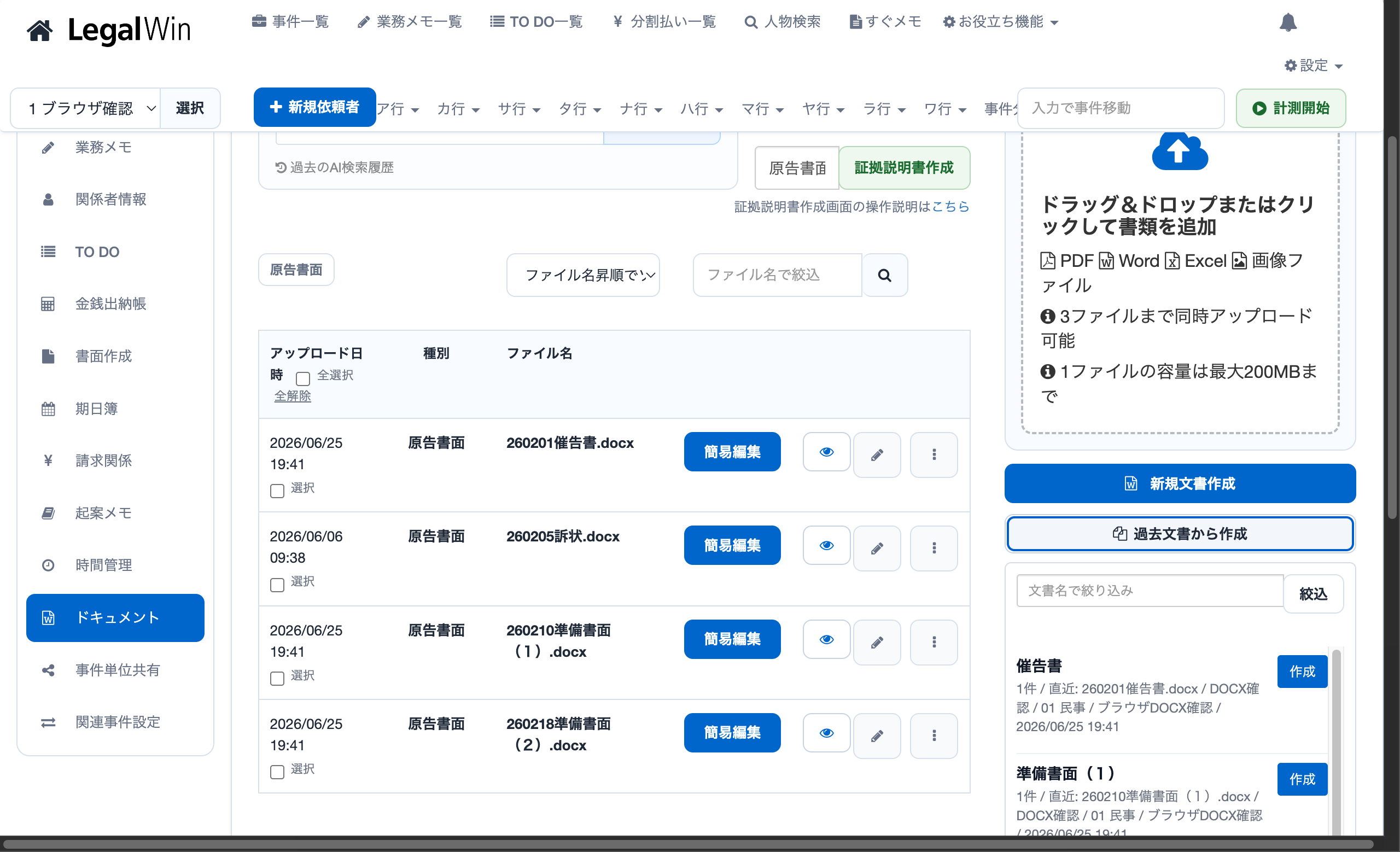Expand the タ行 client dropdown

pos(580,109)
